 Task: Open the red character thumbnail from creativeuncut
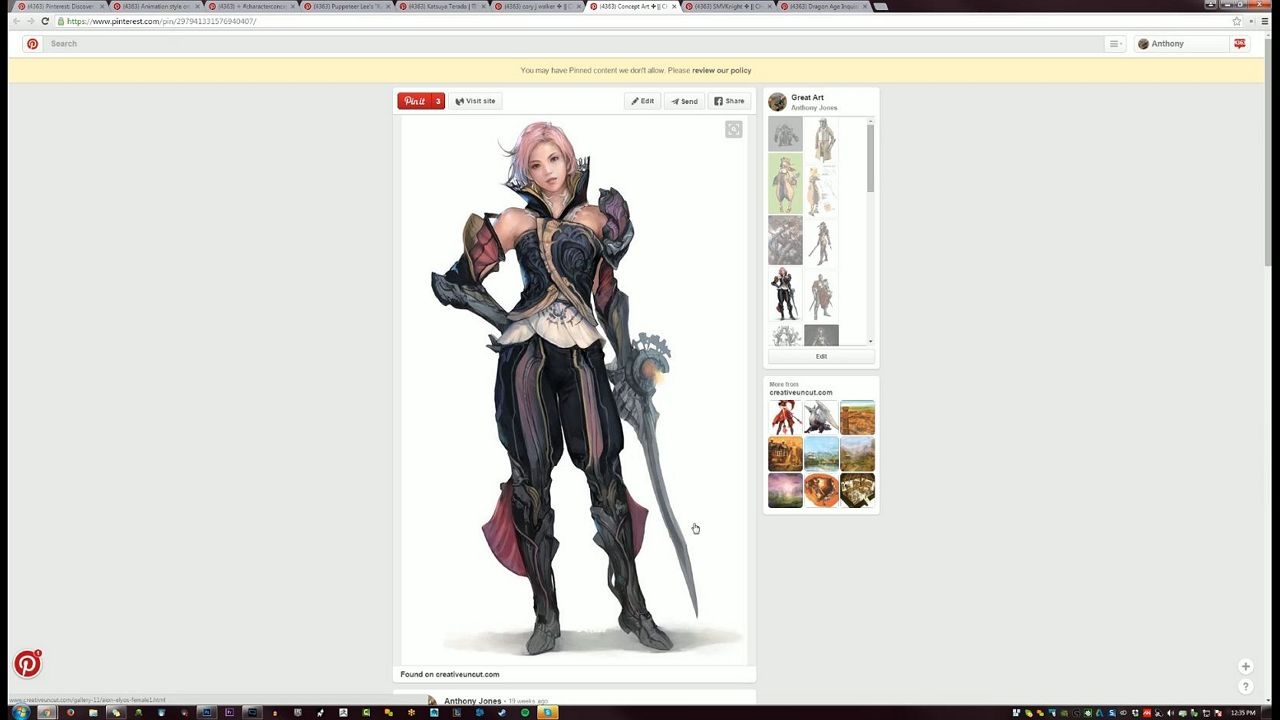(x=785, y=418)
